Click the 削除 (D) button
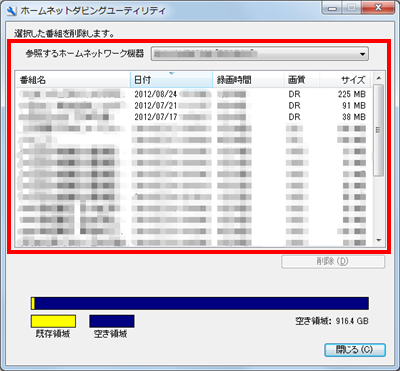 [x=333, y=262]
